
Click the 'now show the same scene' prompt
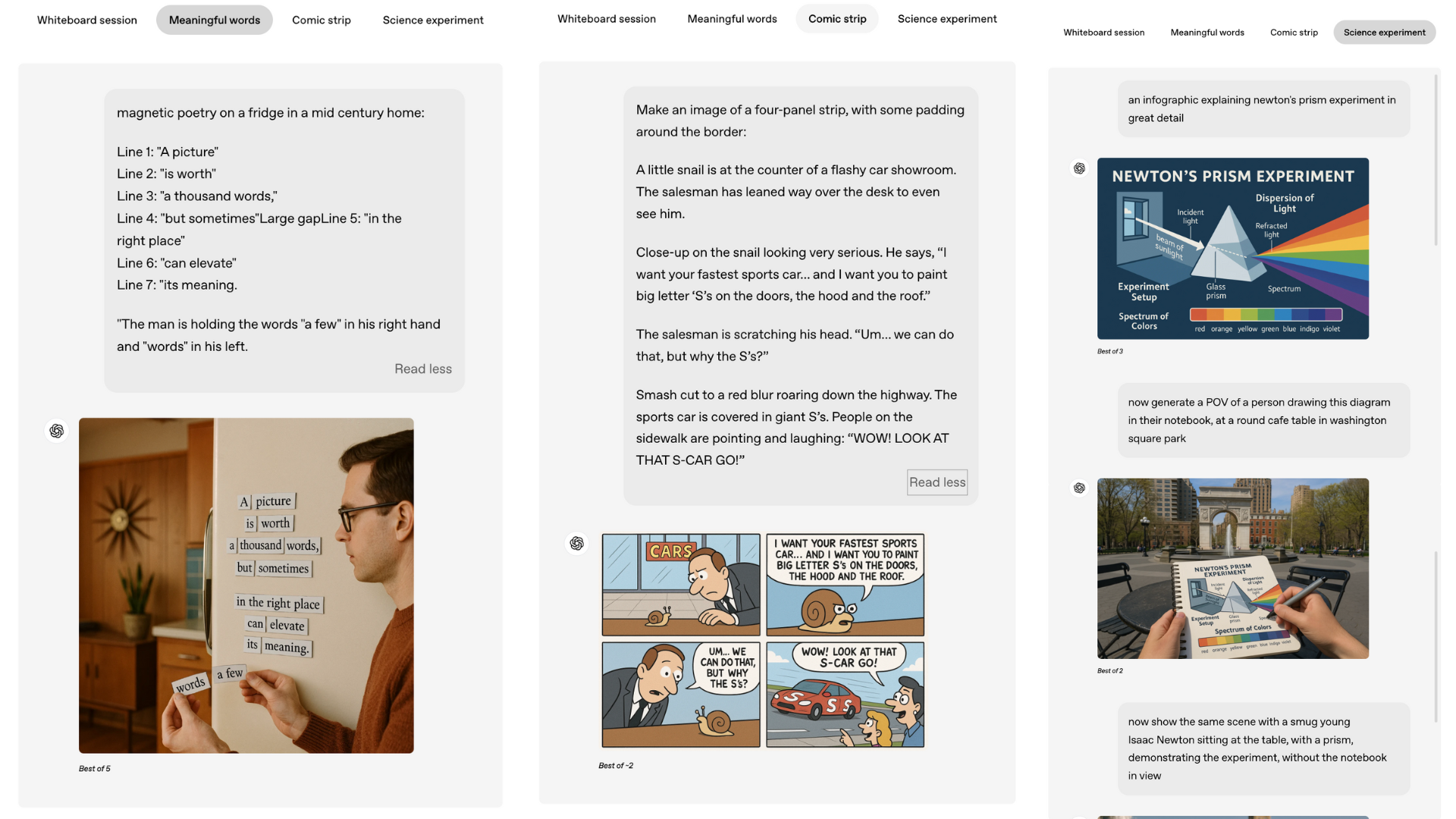(x=1257, y=748)
